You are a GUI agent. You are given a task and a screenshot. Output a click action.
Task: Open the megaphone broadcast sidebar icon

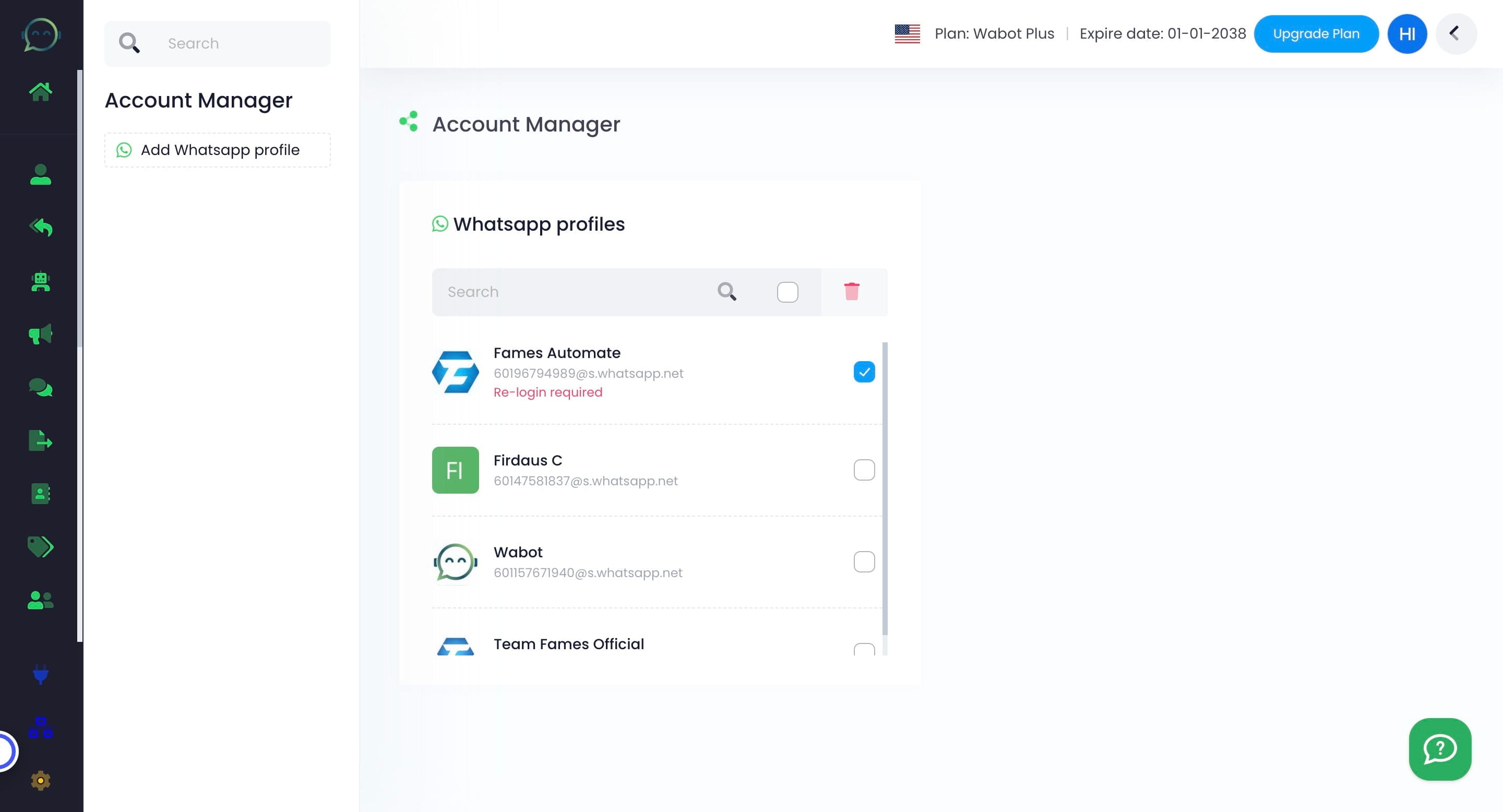coord(40,335)
